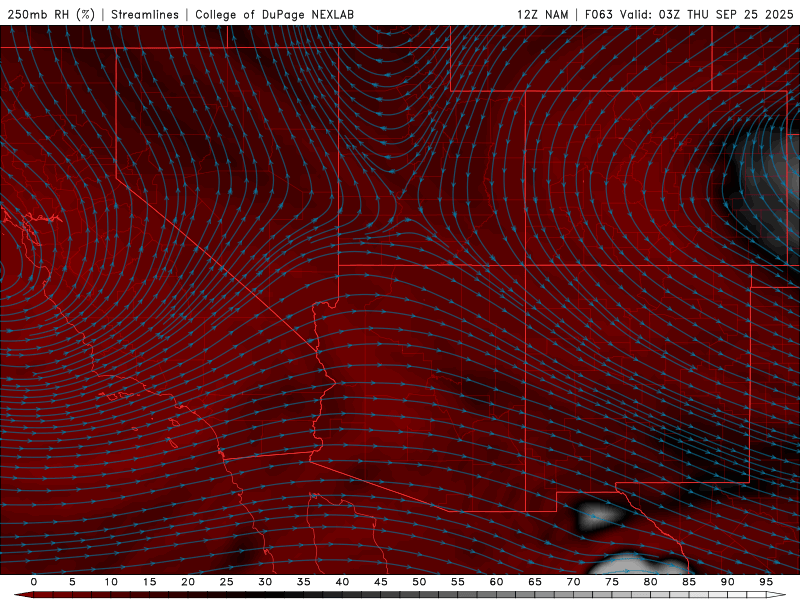Click the colorbar label "85"

pos(688,582)
